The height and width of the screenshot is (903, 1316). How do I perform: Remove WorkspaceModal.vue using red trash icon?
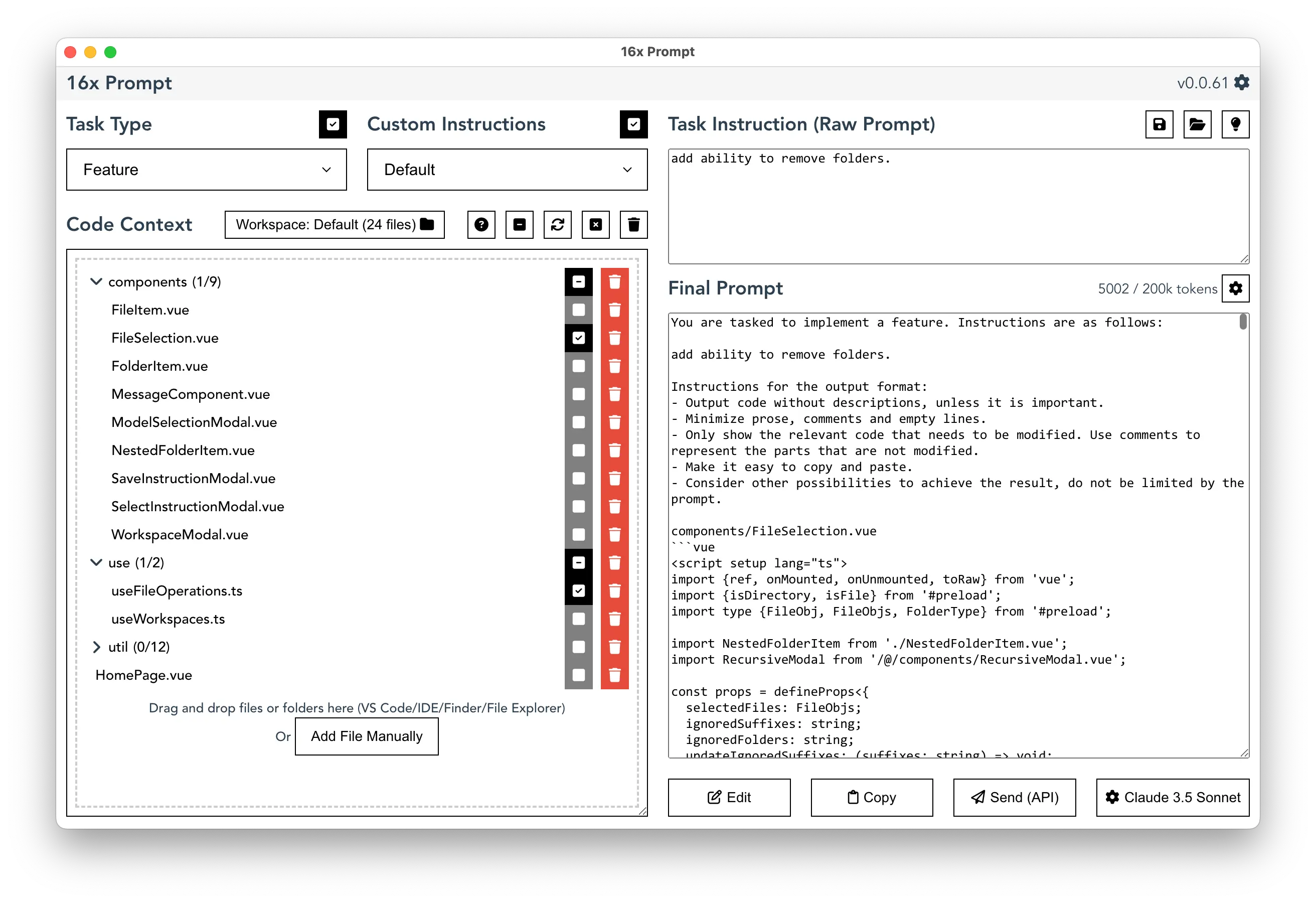click(x=614, y=534)
